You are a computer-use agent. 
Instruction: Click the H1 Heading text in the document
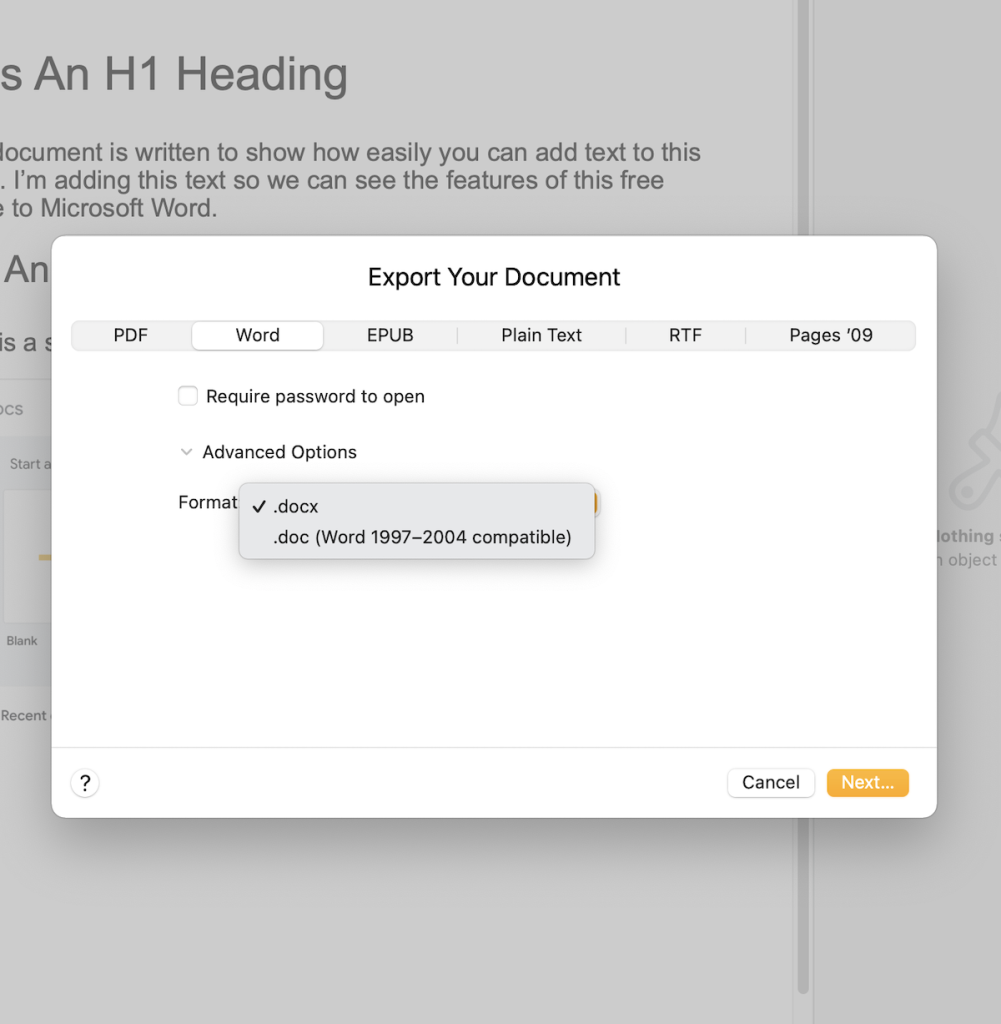pyautogui.click(x=174, y=74)
